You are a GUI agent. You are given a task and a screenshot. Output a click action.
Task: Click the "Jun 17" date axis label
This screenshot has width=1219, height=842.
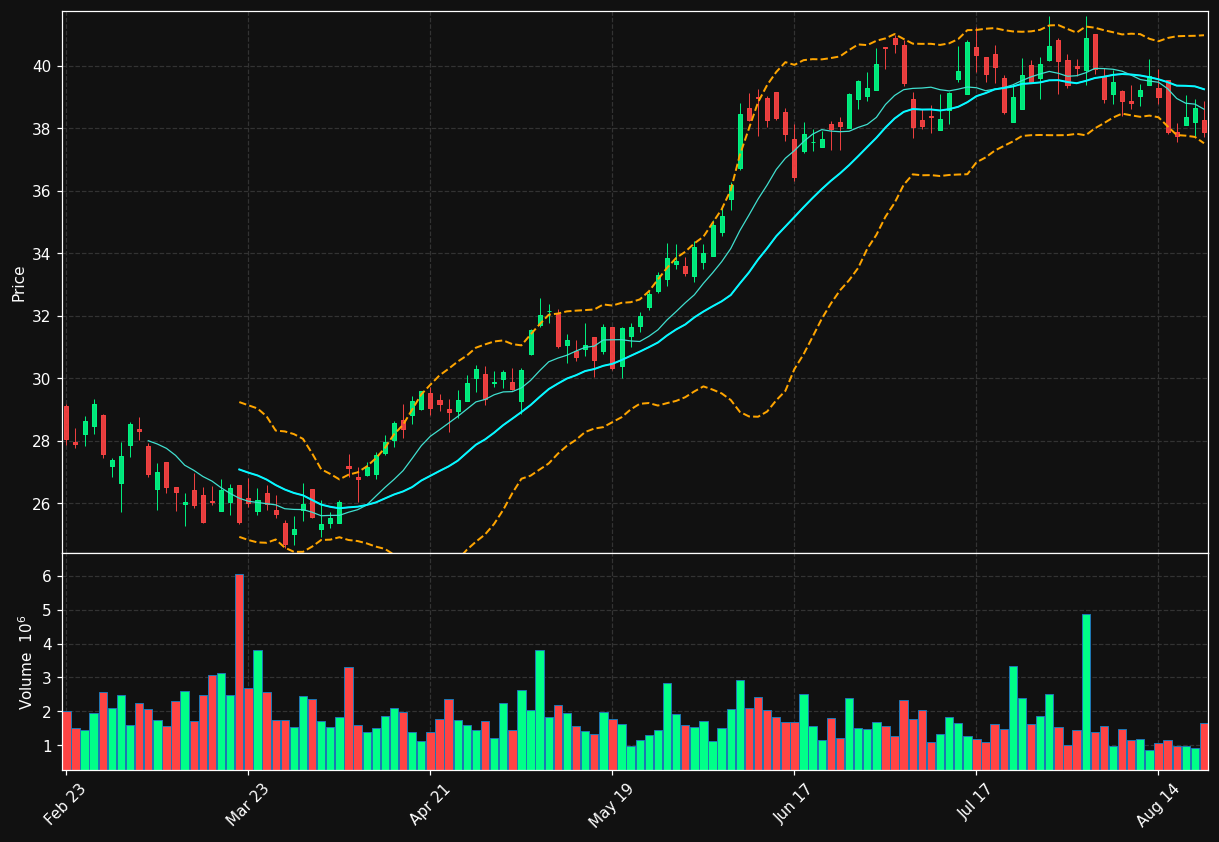pyautogui.click(x=792, y=805)
